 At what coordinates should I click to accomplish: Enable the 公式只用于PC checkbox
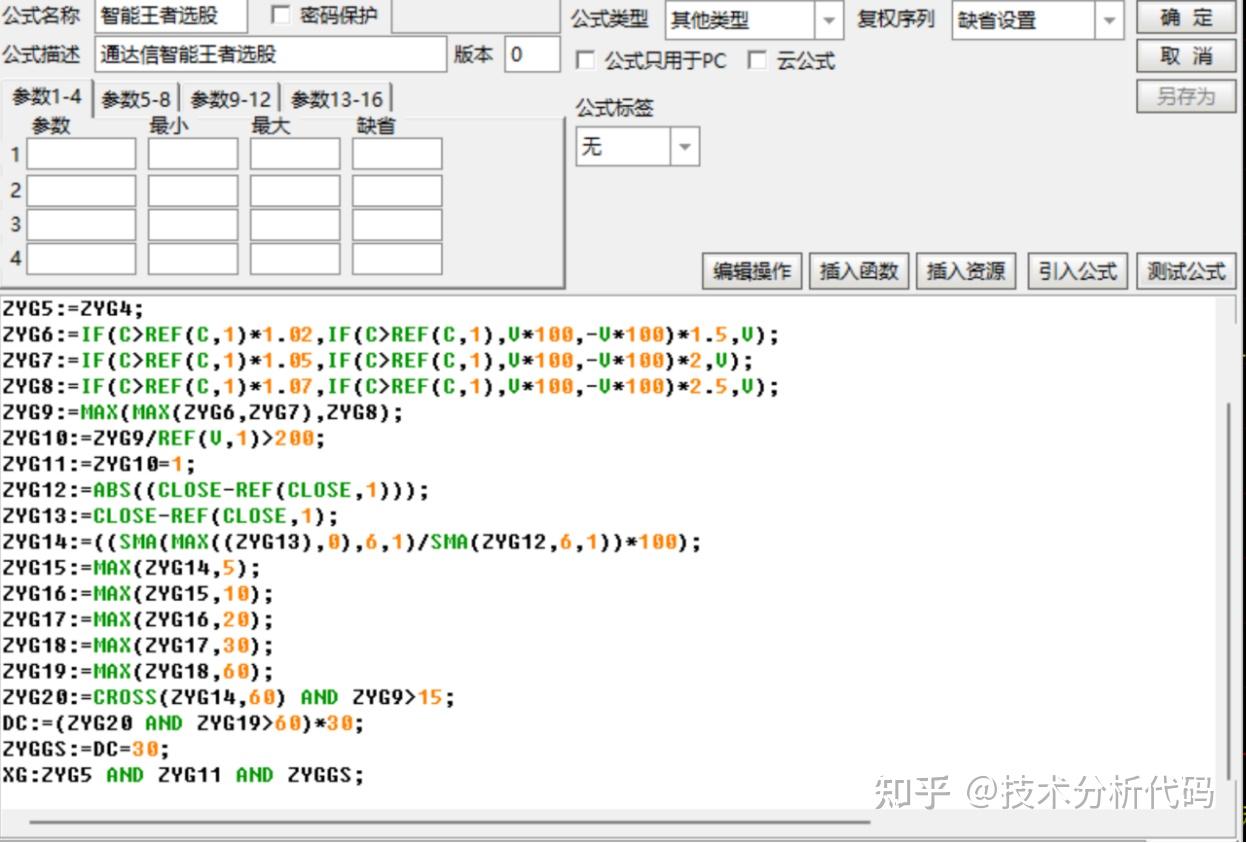point(586,61)
